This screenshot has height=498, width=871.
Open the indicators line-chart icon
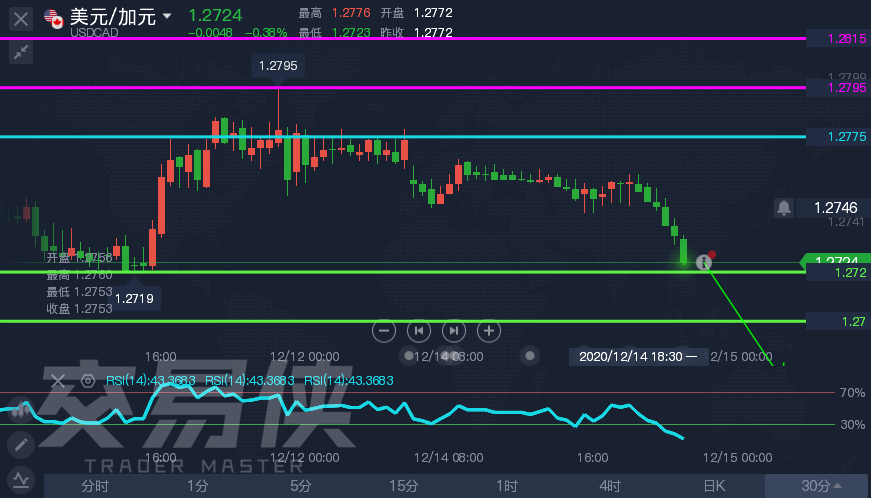click(21, 479)
